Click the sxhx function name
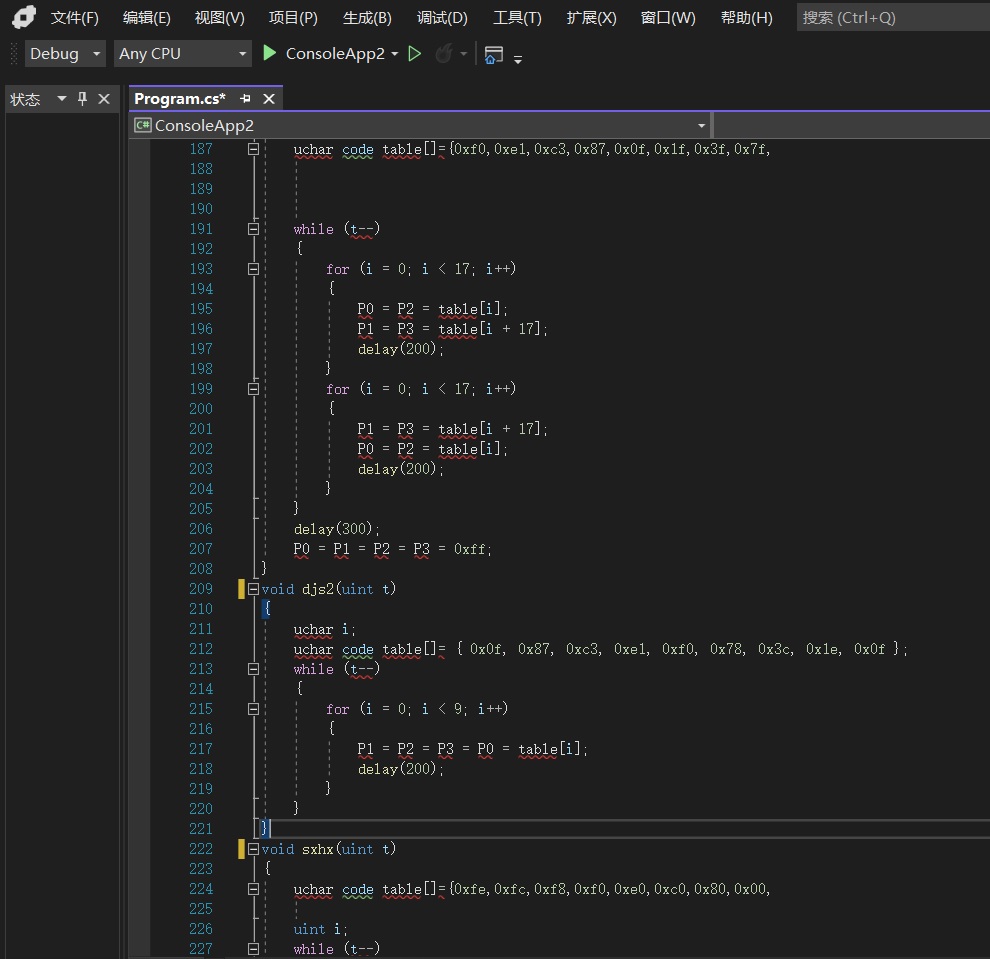The image size is (990, 959). point(318,849)
